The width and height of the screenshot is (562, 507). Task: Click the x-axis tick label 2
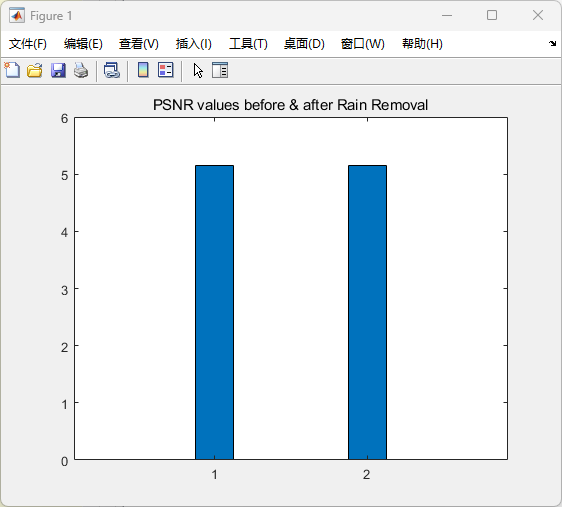[x=366, y=474]
